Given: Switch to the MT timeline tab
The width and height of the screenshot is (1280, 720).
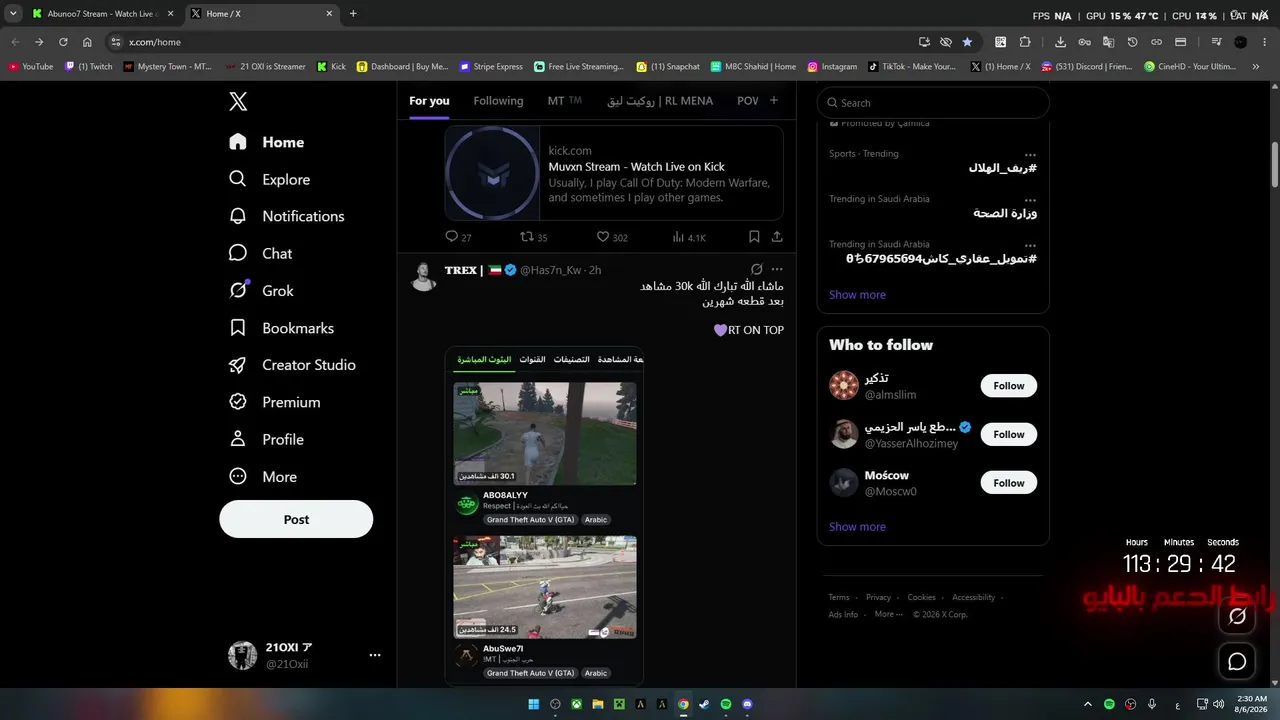Looking at the screenshot, I should 564,101.
